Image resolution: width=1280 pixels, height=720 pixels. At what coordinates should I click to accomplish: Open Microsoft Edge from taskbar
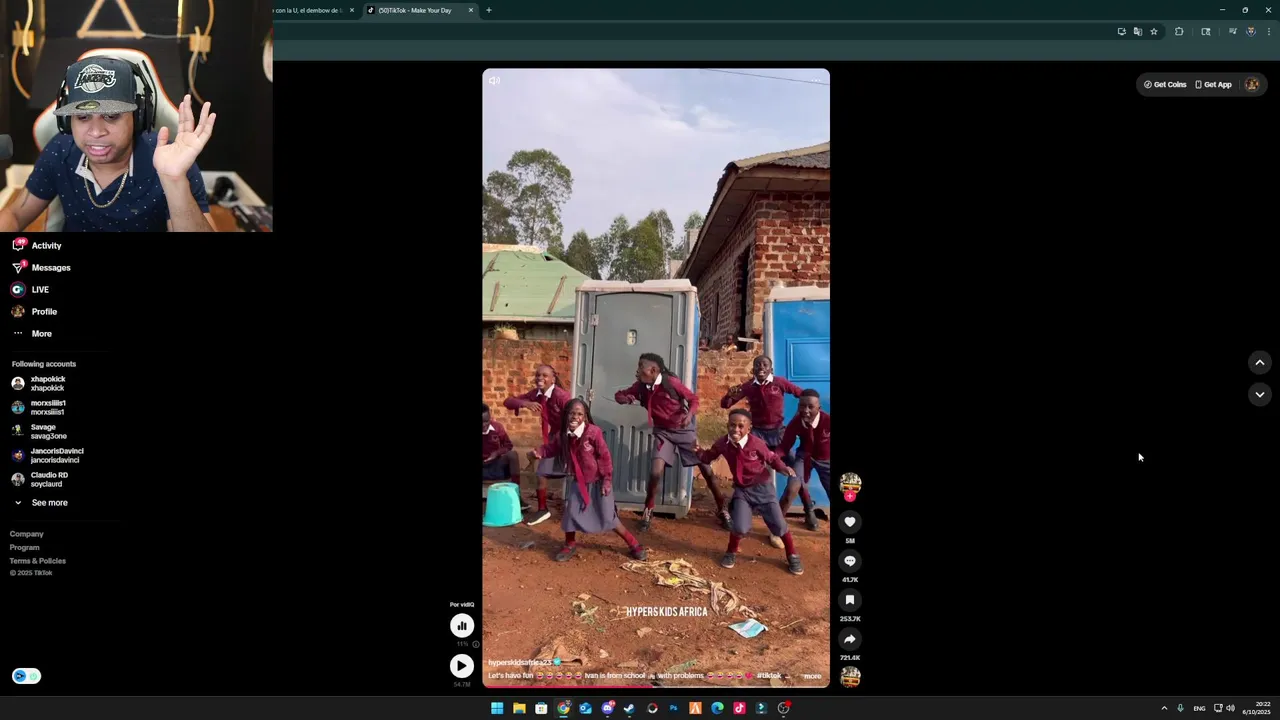[717, 708]
